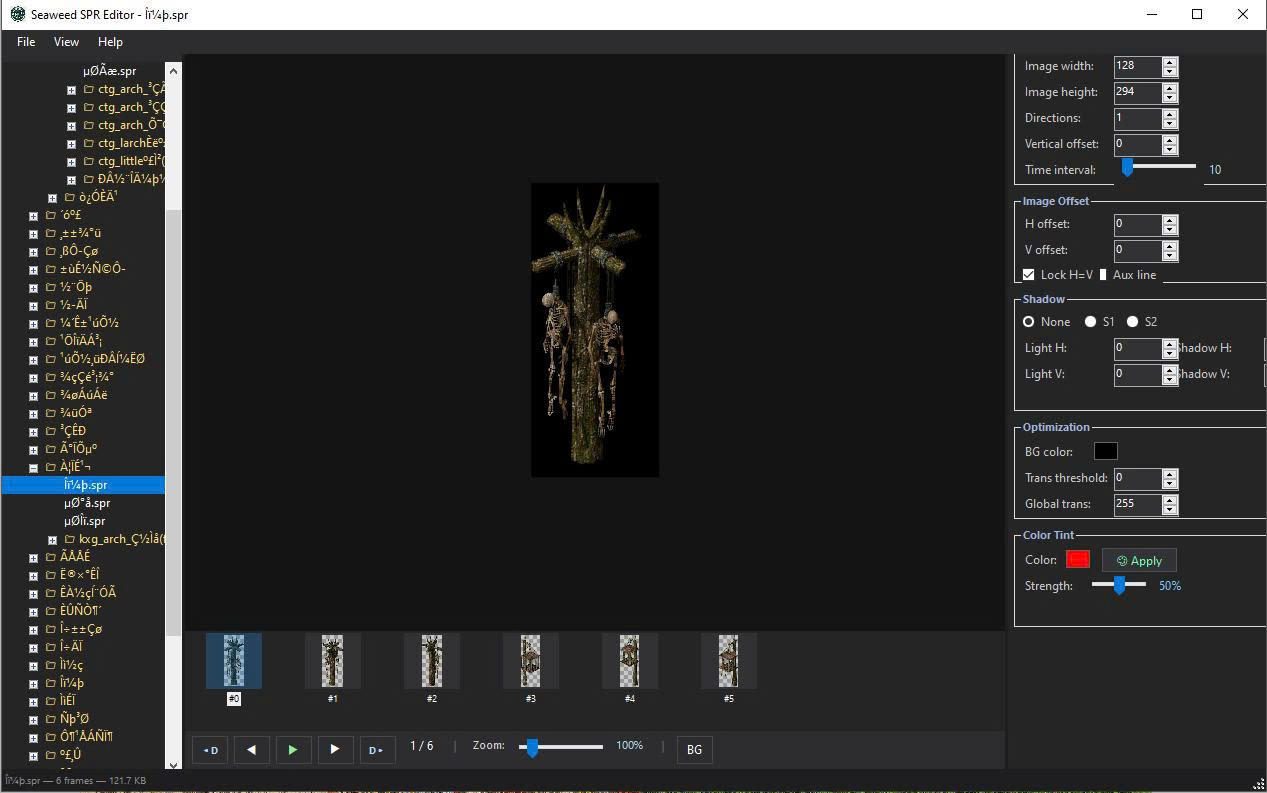Open the BG color black swatch
1267x793 pixels.
(1105, 452)
